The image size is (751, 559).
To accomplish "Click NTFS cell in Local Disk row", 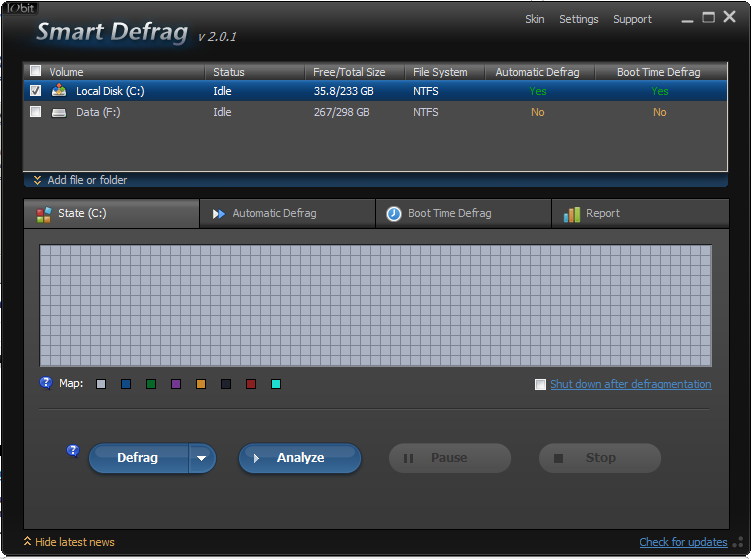I will [x=425, y=91].
